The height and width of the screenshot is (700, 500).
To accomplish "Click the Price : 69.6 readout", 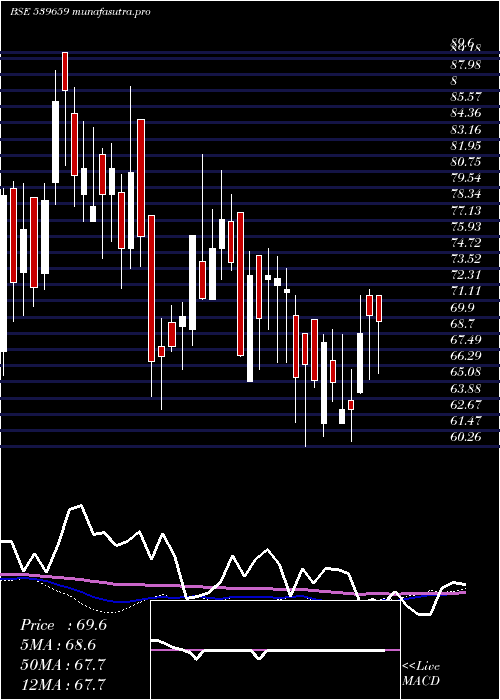I will (64, 625).
